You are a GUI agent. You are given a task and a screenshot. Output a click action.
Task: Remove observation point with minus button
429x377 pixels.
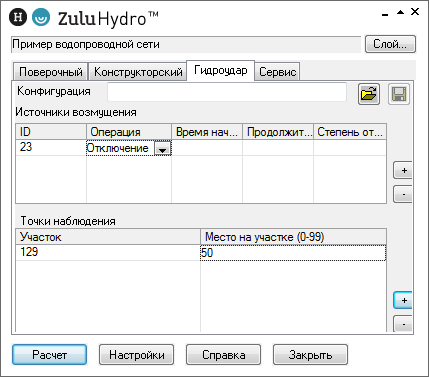[403, 323]
